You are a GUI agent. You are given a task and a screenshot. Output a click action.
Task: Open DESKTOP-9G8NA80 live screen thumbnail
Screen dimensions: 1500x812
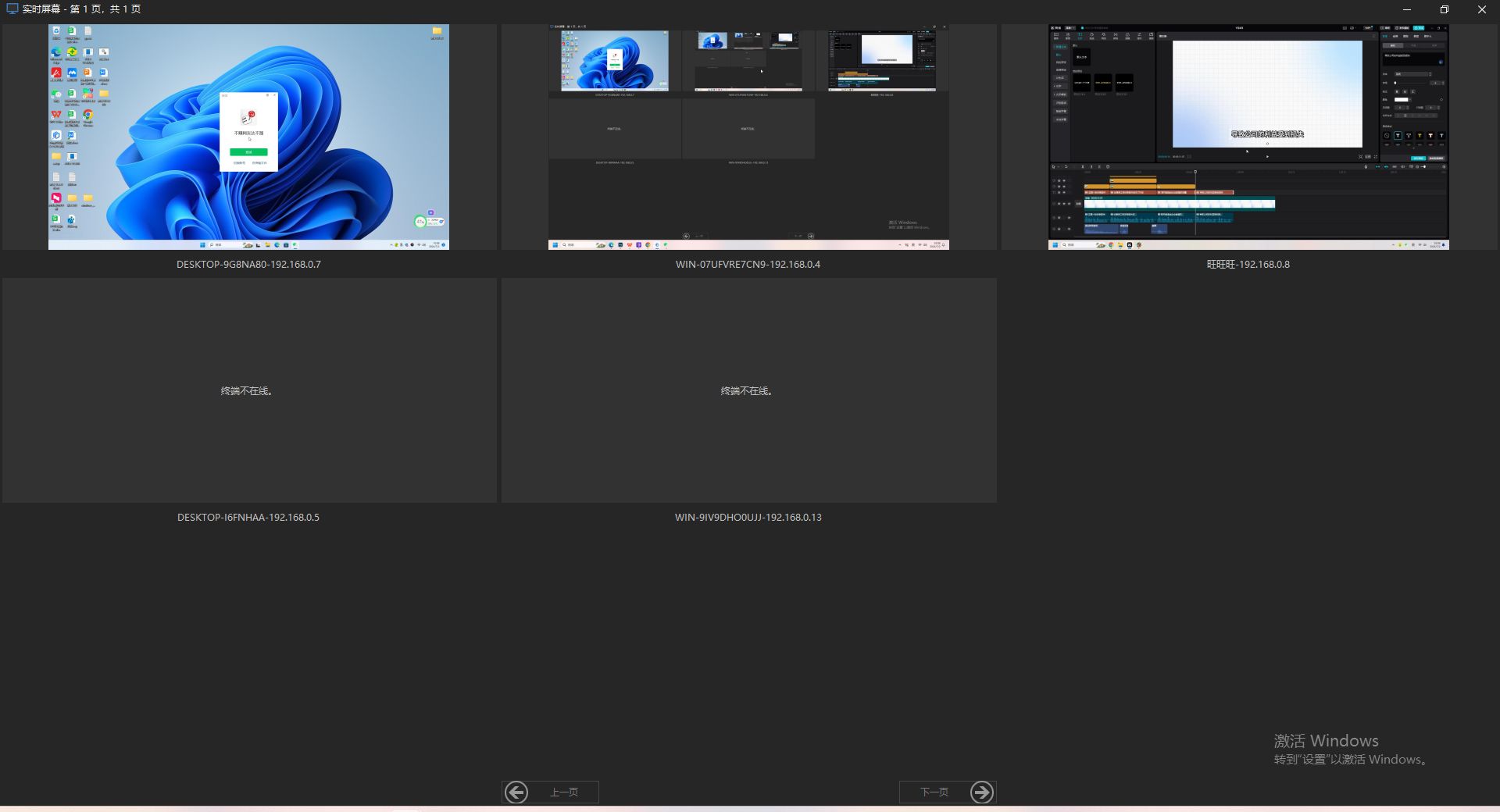(248, 137)
